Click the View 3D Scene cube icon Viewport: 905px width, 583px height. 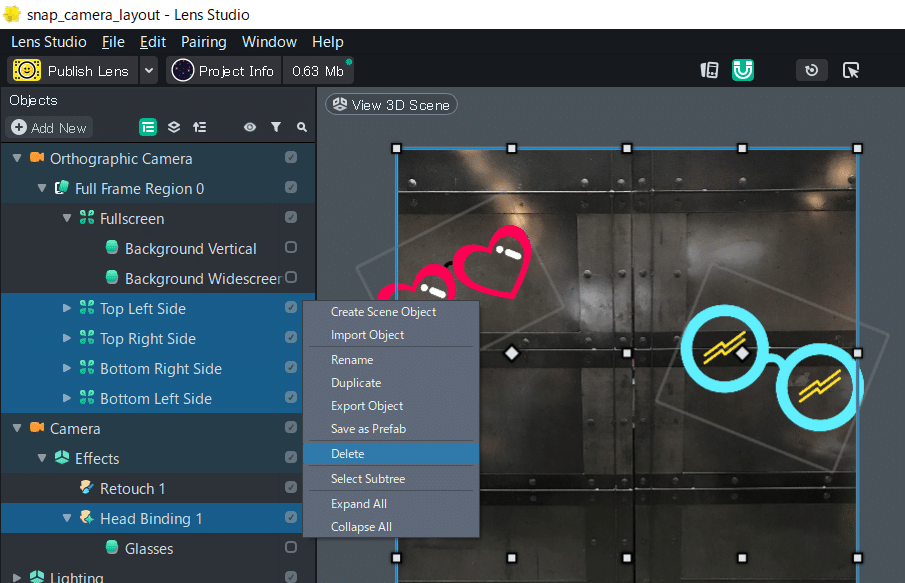click(340, 104)
